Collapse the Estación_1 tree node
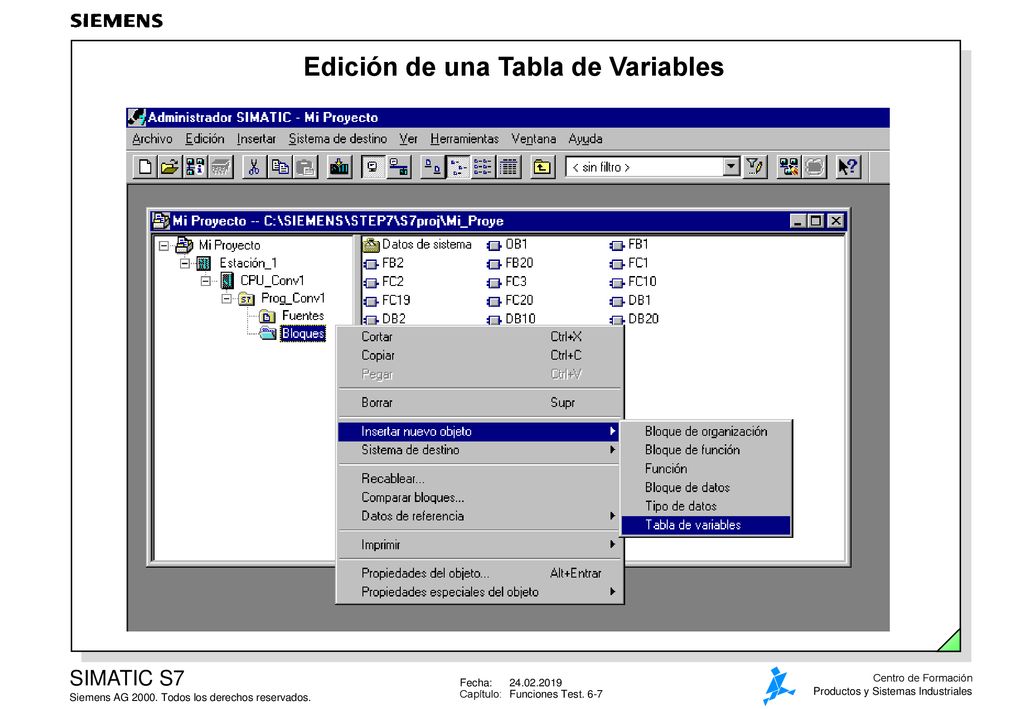Viewport: 1024px width, 709px height. 185,264
